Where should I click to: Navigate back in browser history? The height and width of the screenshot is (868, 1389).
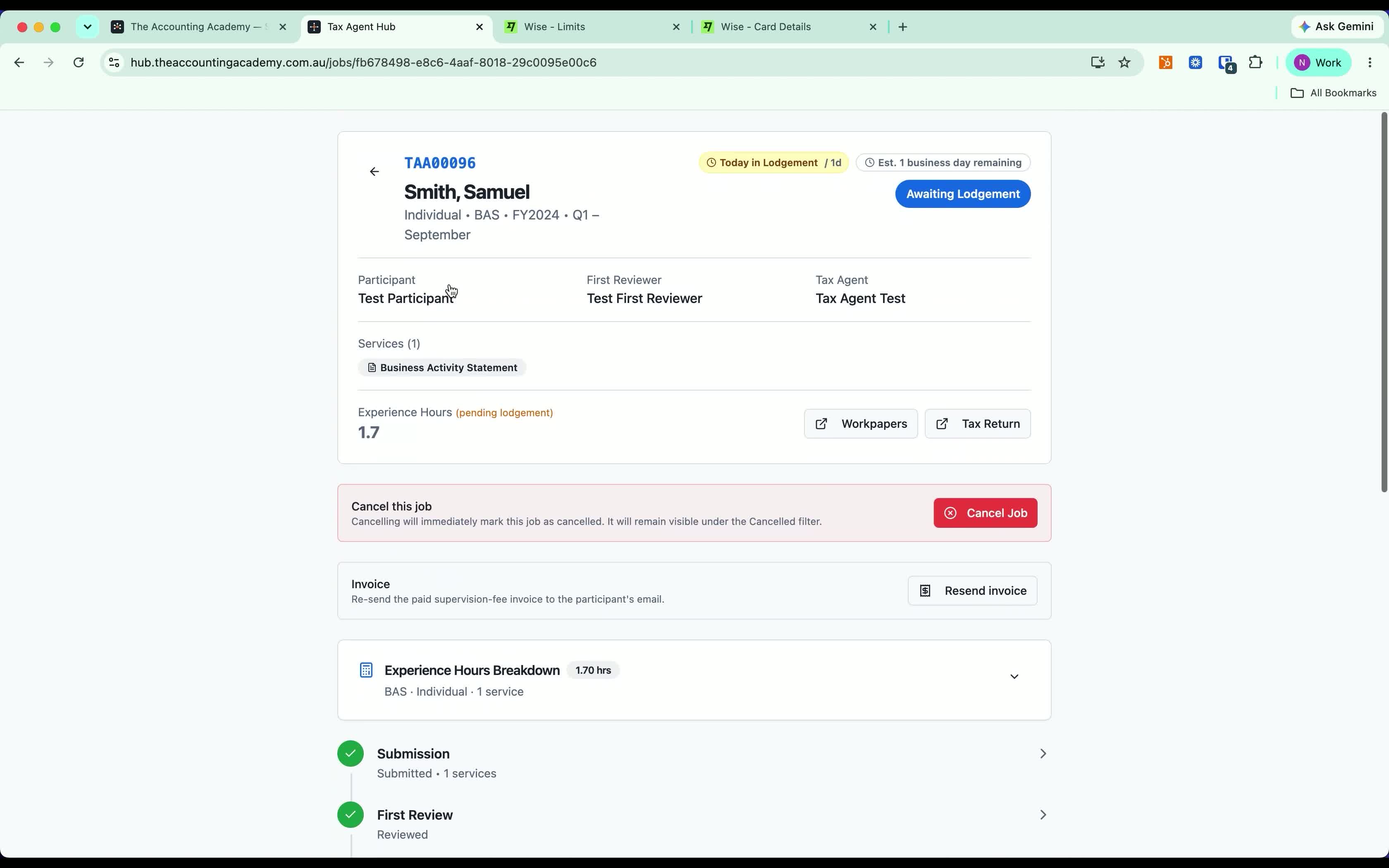click(19, 62)
